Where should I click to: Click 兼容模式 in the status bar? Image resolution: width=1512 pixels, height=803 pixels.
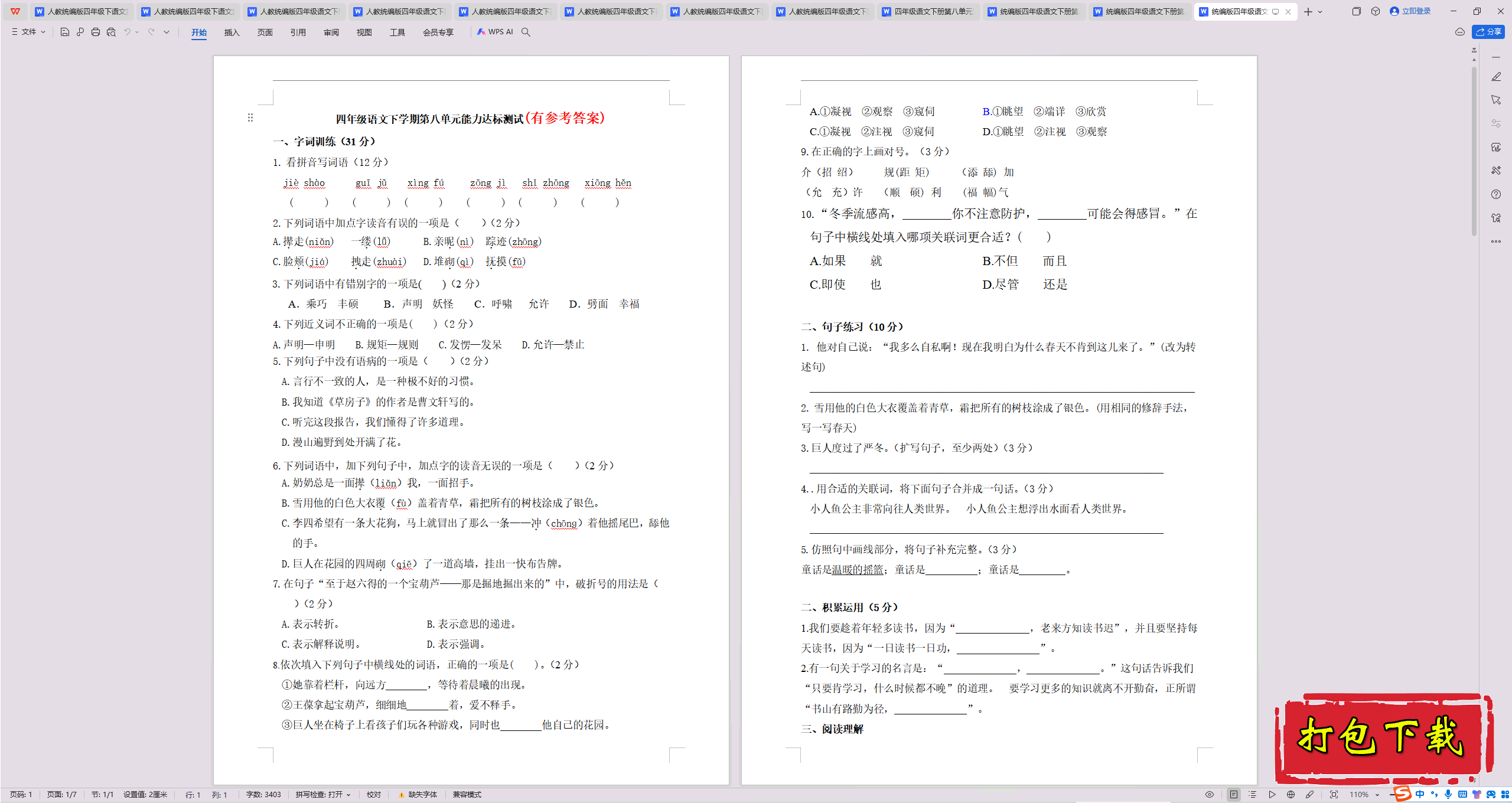click(467, 795)
